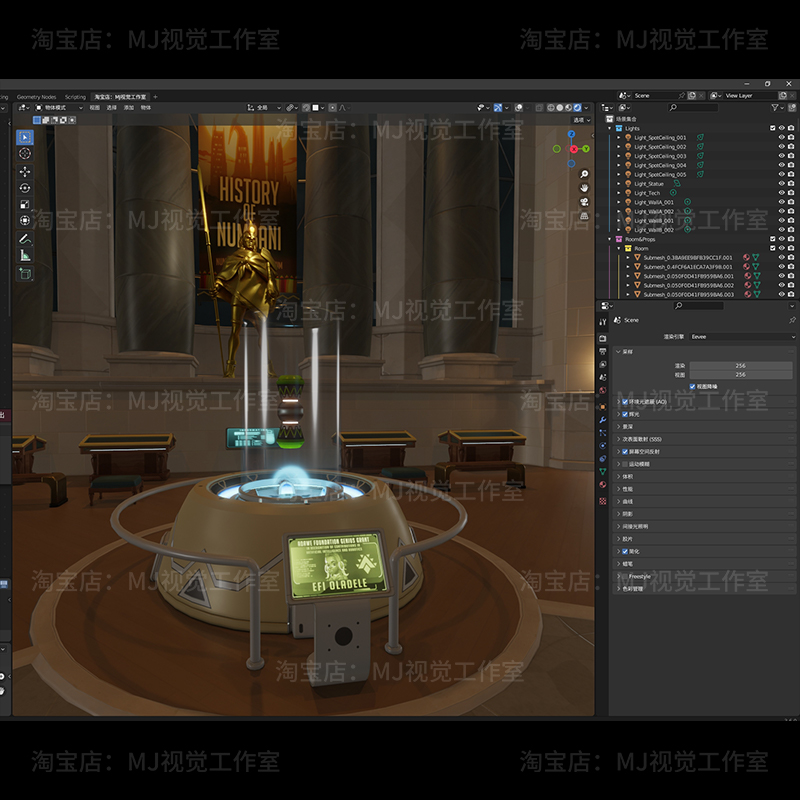Open the Scripting workspace tab
The width and height of the screenshot is (800, 800).
(x=75, y=96)
